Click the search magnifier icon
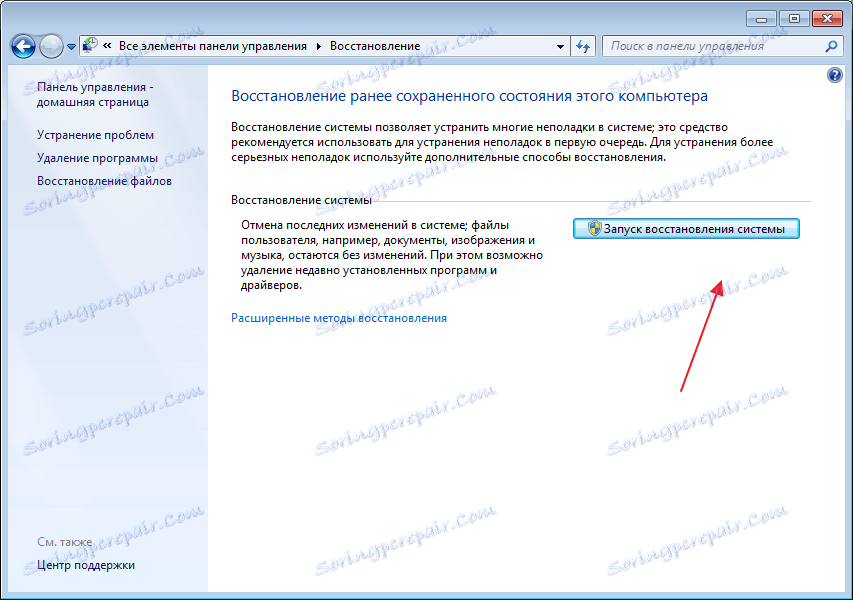Image resolution: width=853 pixels, height=600 pixels. pos(831,45)
